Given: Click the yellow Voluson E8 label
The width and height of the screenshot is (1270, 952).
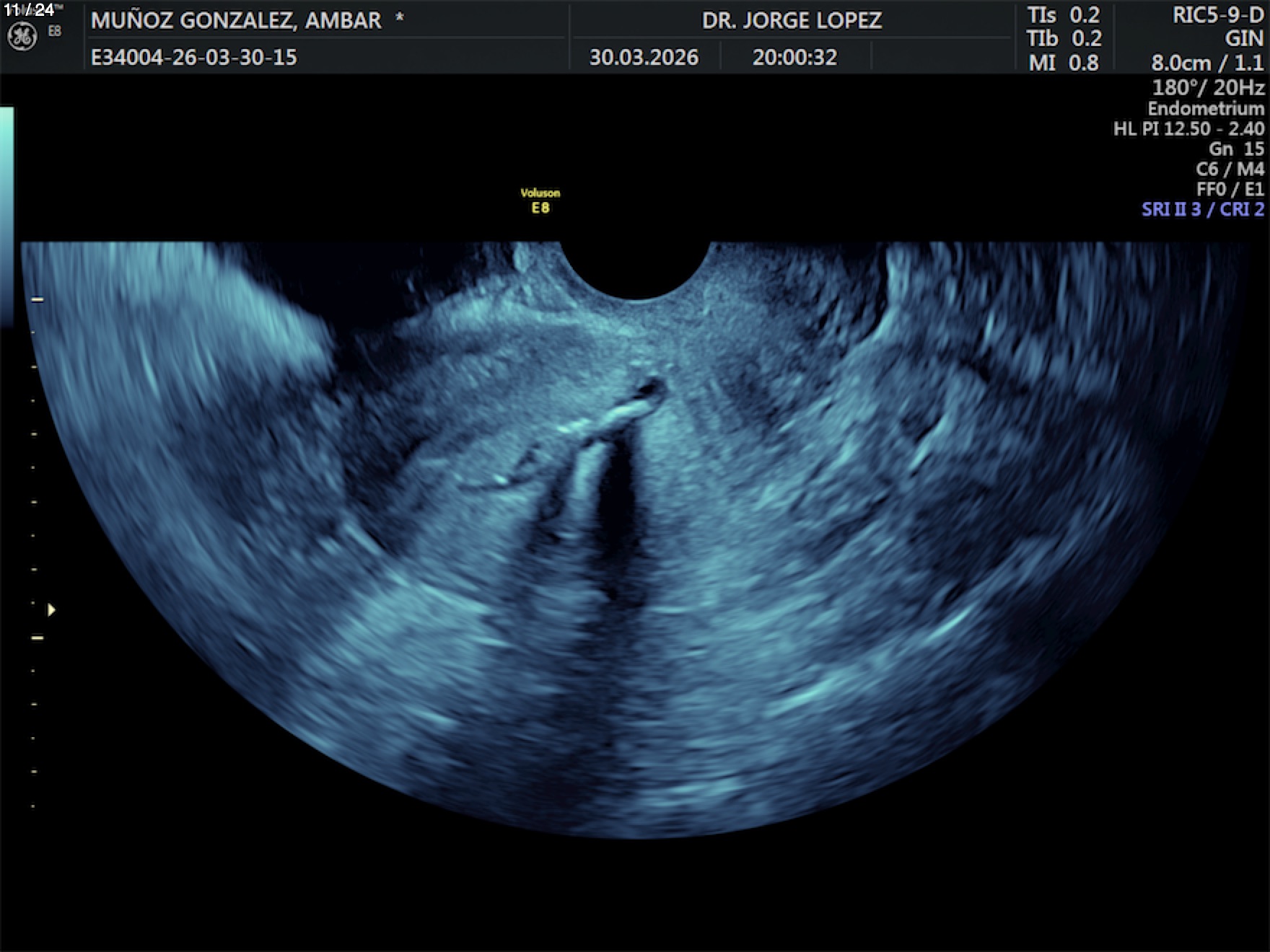Looking at the screenshot, I should pos(540,201).
